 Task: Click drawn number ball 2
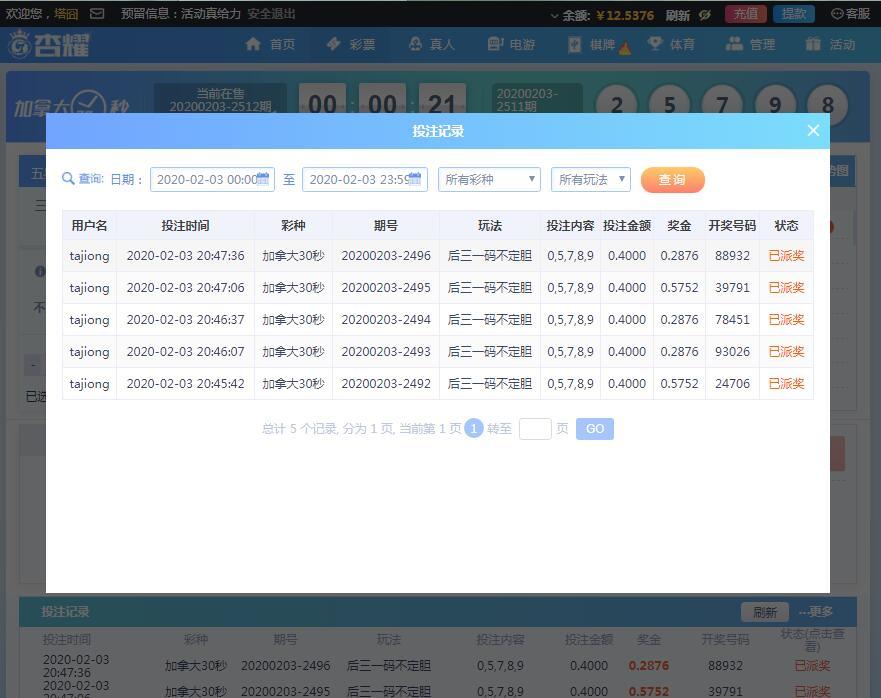coord(617,105)
